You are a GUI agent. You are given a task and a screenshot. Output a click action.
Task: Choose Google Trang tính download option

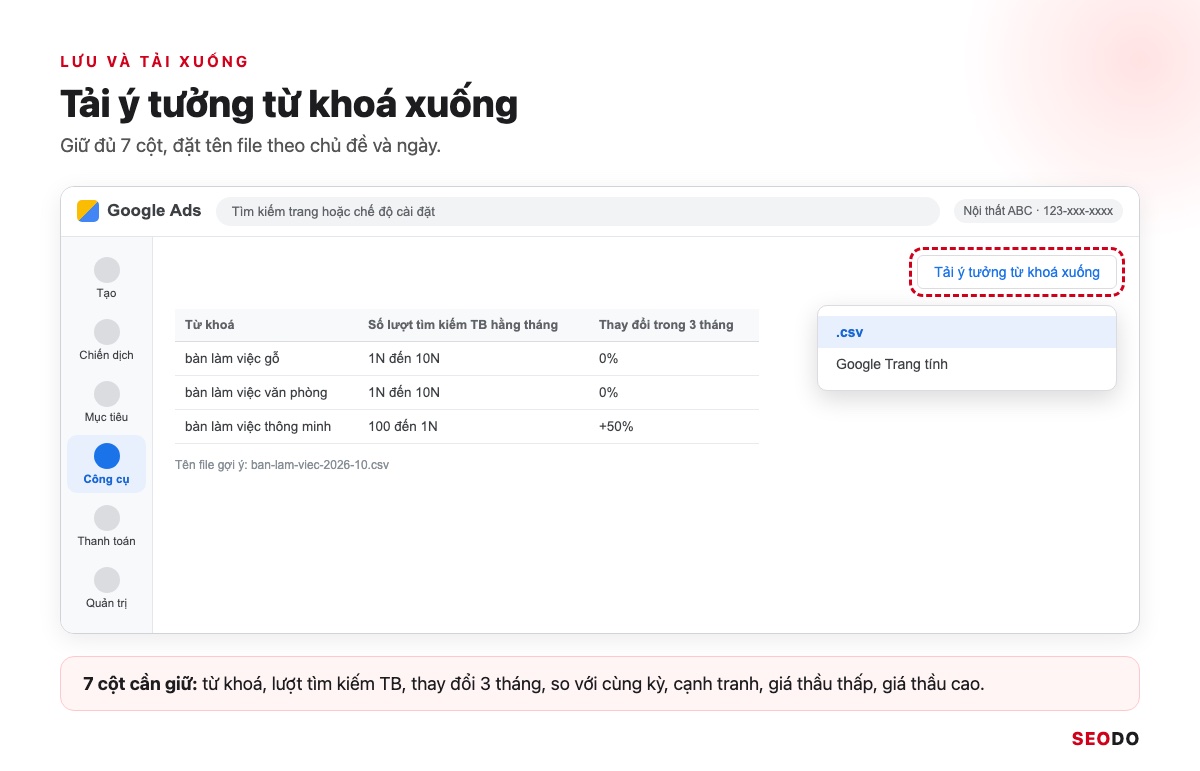[966, 364]
